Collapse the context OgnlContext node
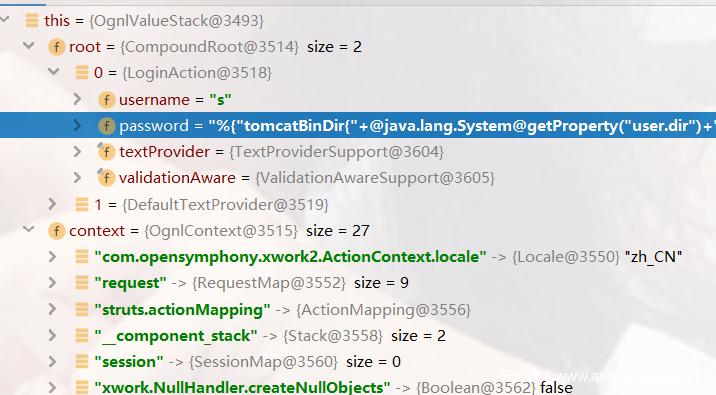Screen dimensions: 716x395 (29, 229)
